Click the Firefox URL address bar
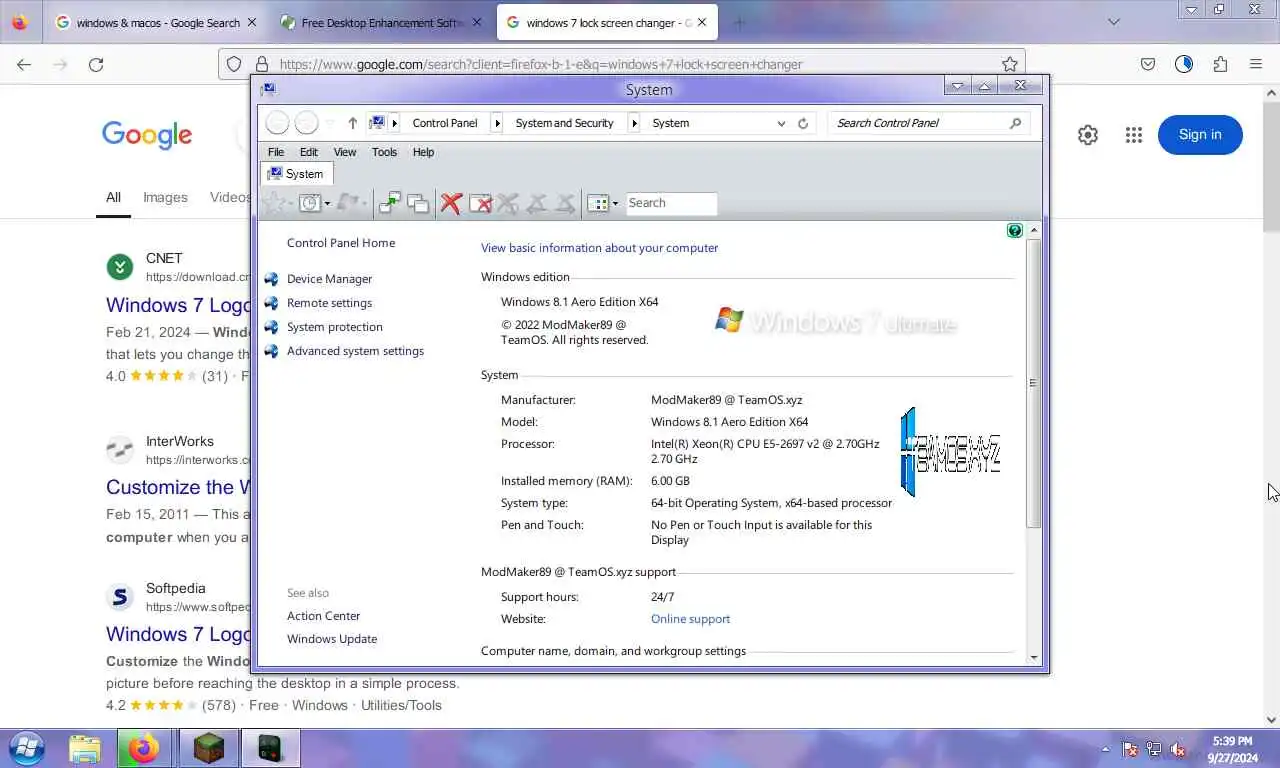 pos(620,64)
